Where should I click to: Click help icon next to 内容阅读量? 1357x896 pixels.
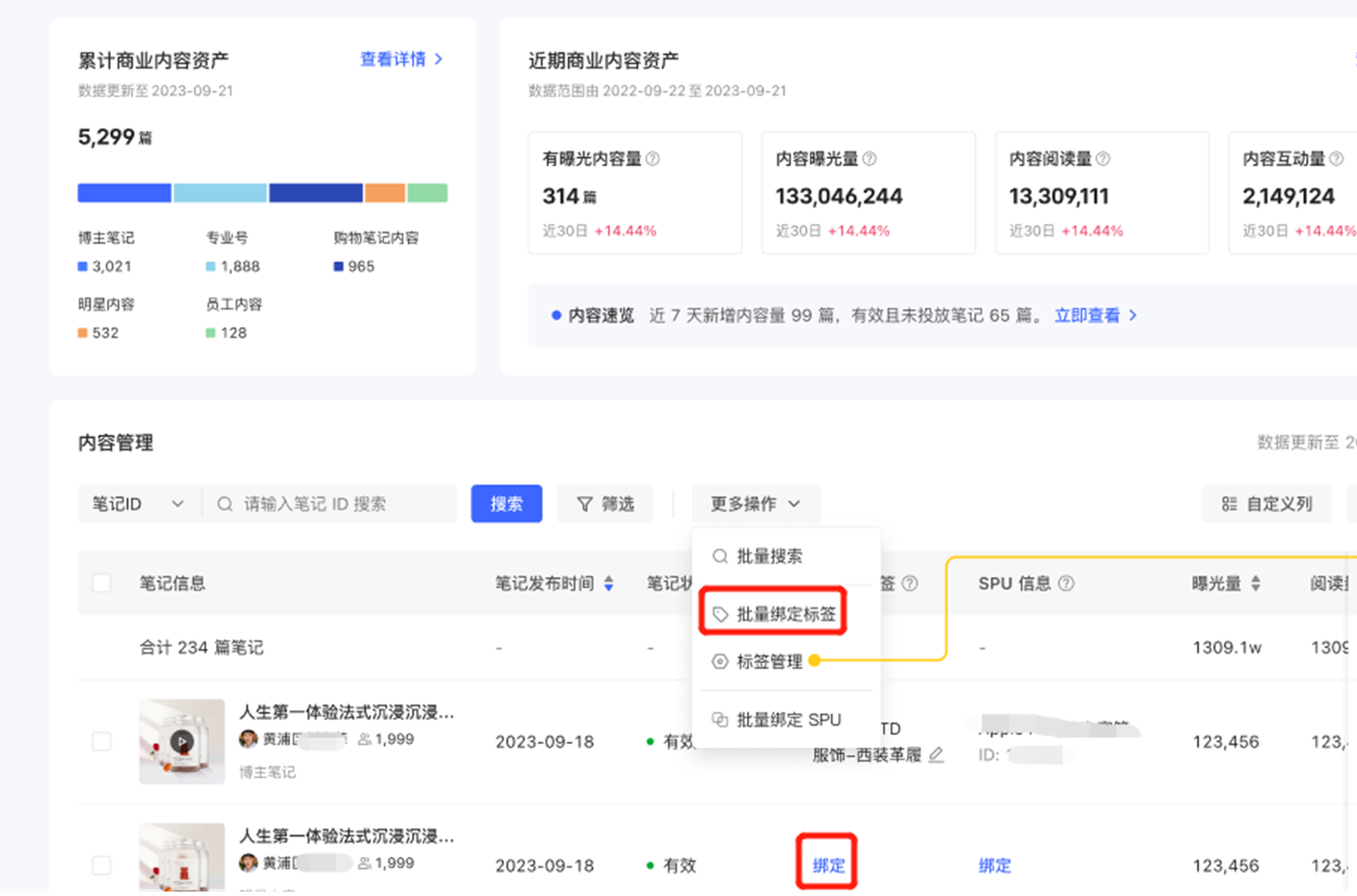click(x=1103, y=159)
